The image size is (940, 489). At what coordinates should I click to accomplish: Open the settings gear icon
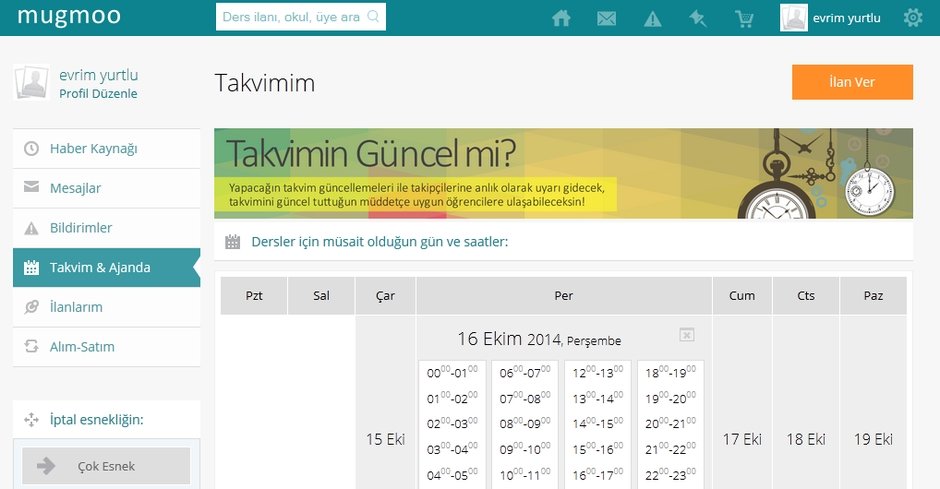[913, 17]
